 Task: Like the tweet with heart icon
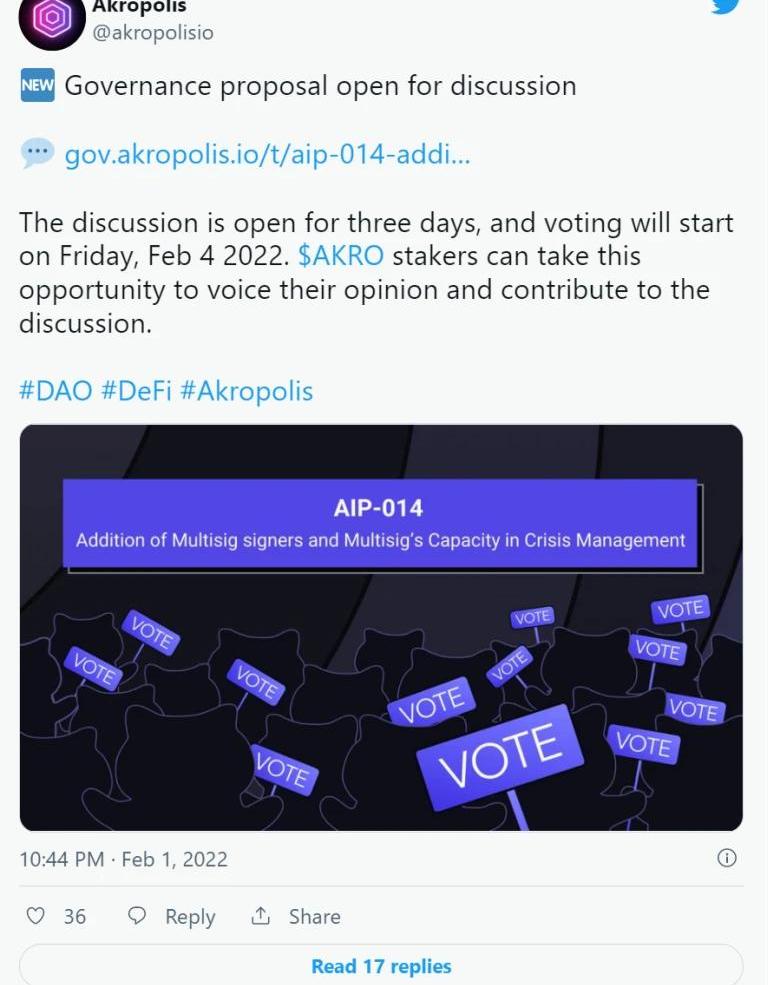tap(35, 916)
